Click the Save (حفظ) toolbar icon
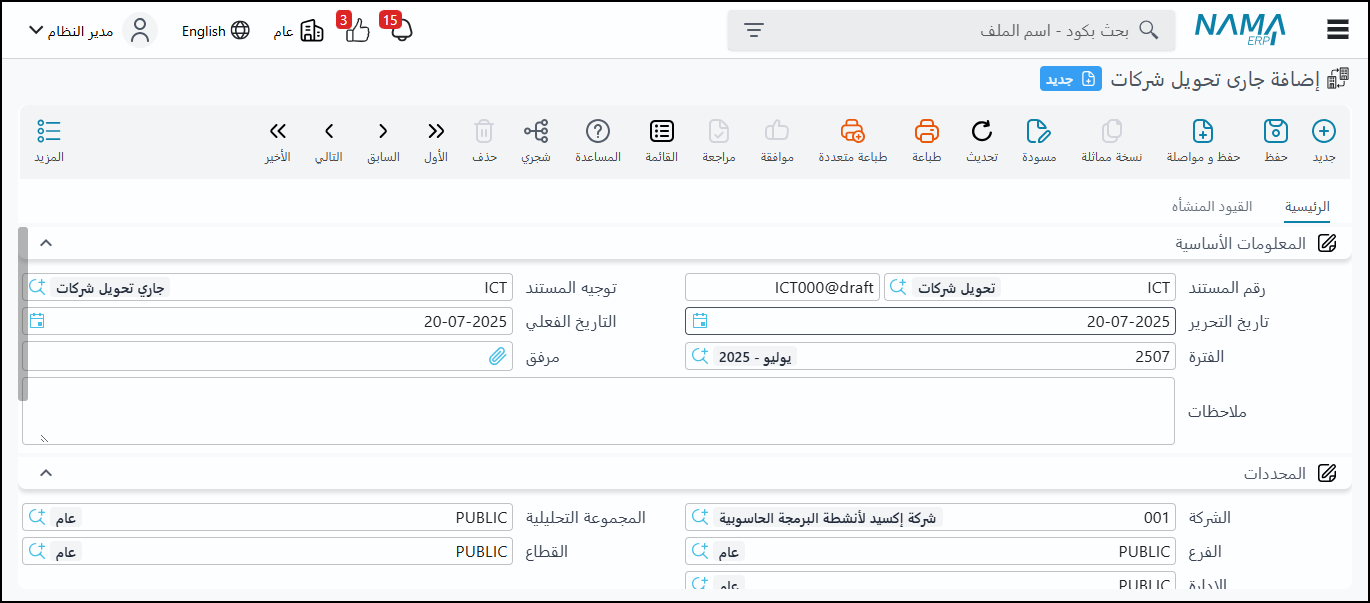This screenshot has width=1370, height=603. (1275, 132)
